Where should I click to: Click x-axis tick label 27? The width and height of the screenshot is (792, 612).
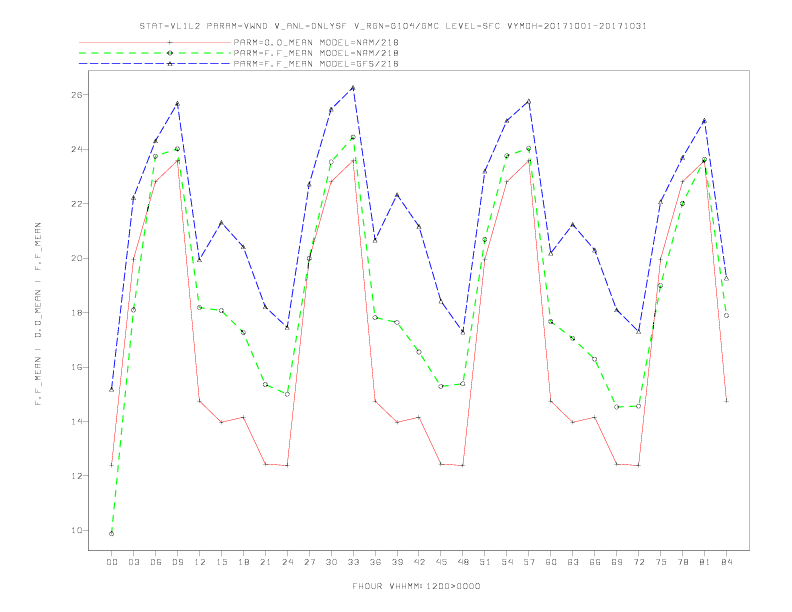coord(309,562)
